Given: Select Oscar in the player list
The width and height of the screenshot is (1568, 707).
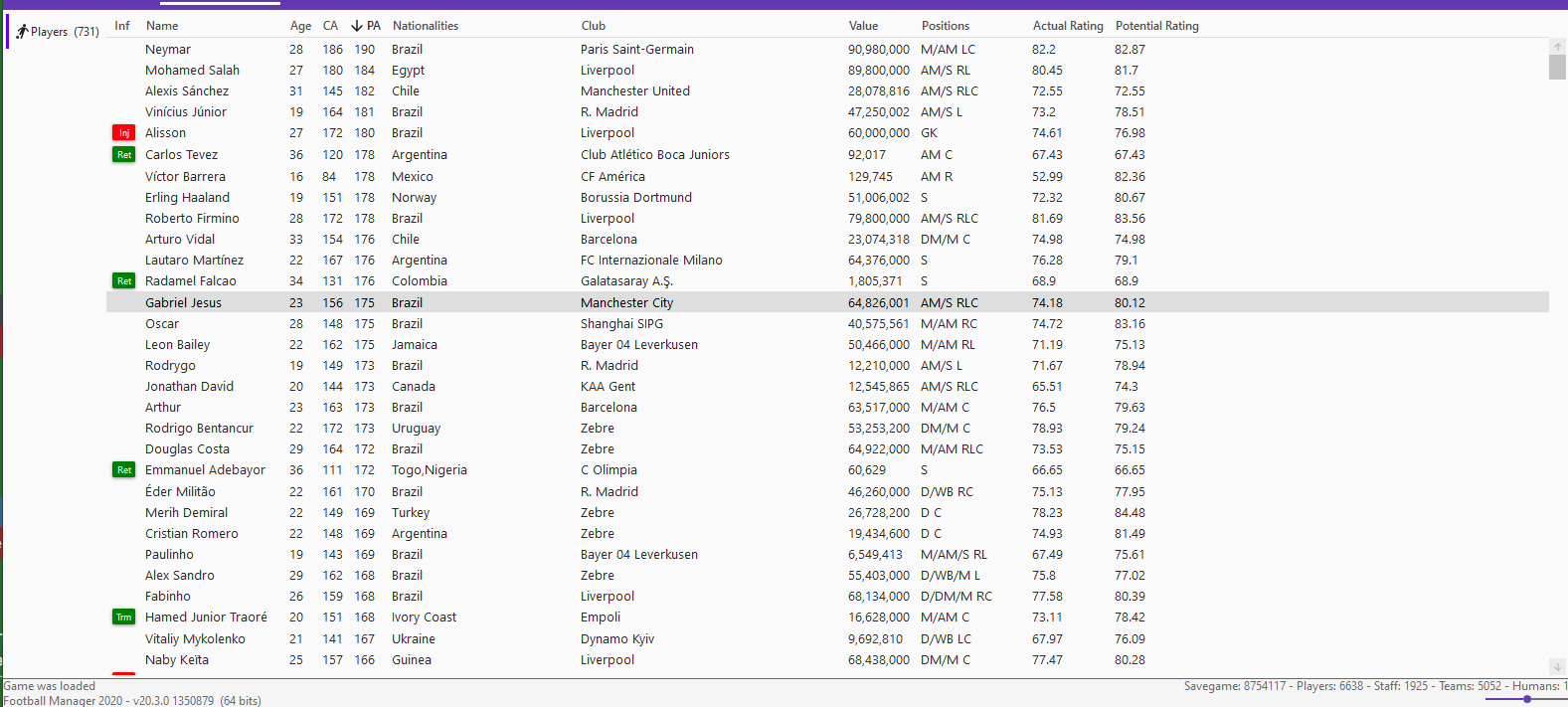Looking at the screenshot, I should (162, 324).
